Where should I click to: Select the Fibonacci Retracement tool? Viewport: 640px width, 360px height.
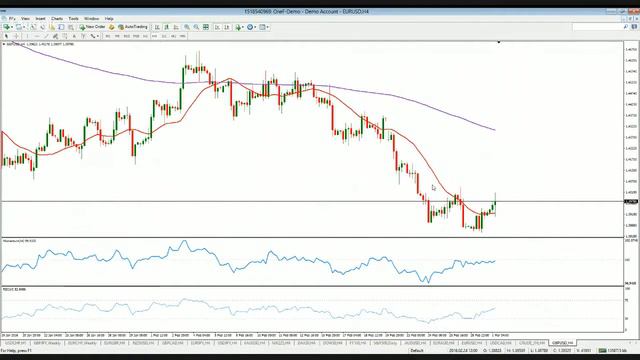[x=64, y=36]
